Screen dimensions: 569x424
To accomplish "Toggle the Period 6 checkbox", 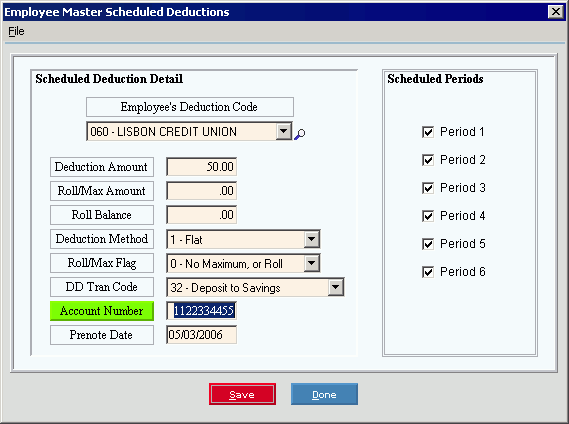I will [428, 272].
